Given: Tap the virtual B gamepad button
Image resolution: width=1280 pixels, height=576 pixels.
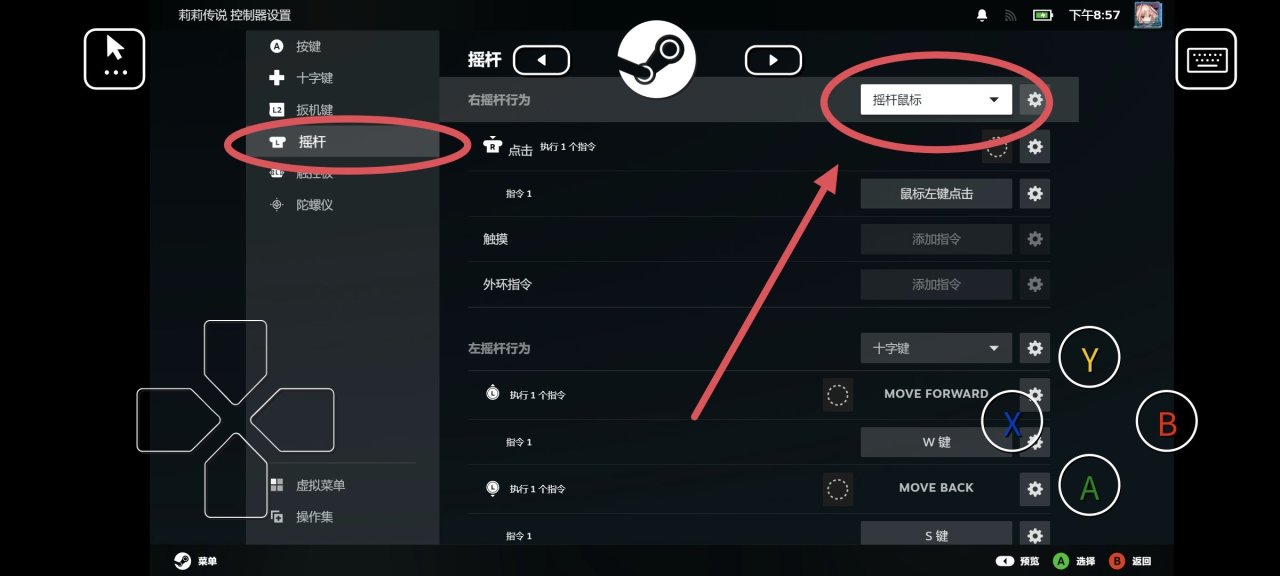Looking at the screenshot, I should click(1167, 422).
